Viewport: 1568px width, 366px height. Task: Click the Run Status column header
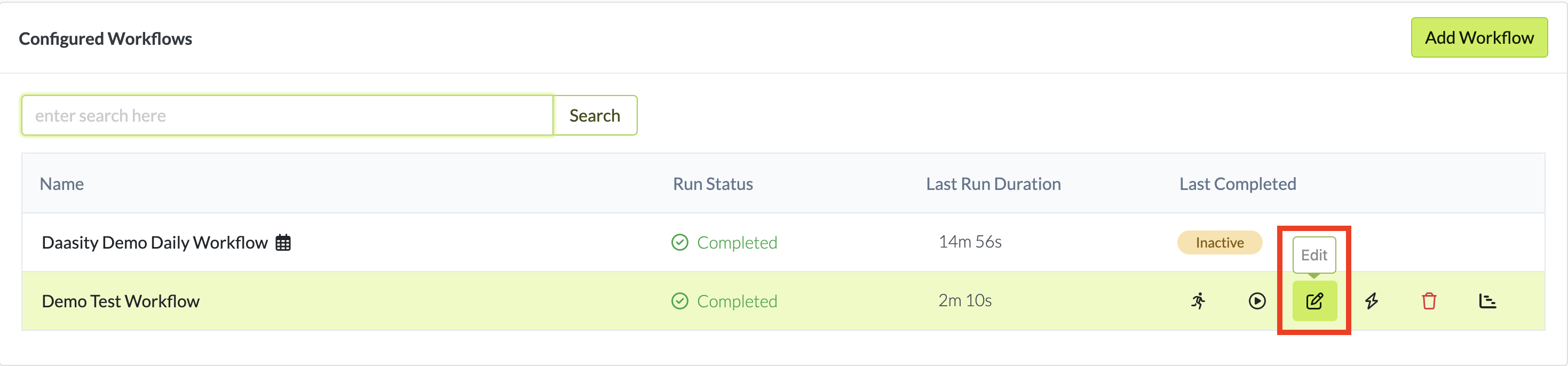tap(713, 184)
